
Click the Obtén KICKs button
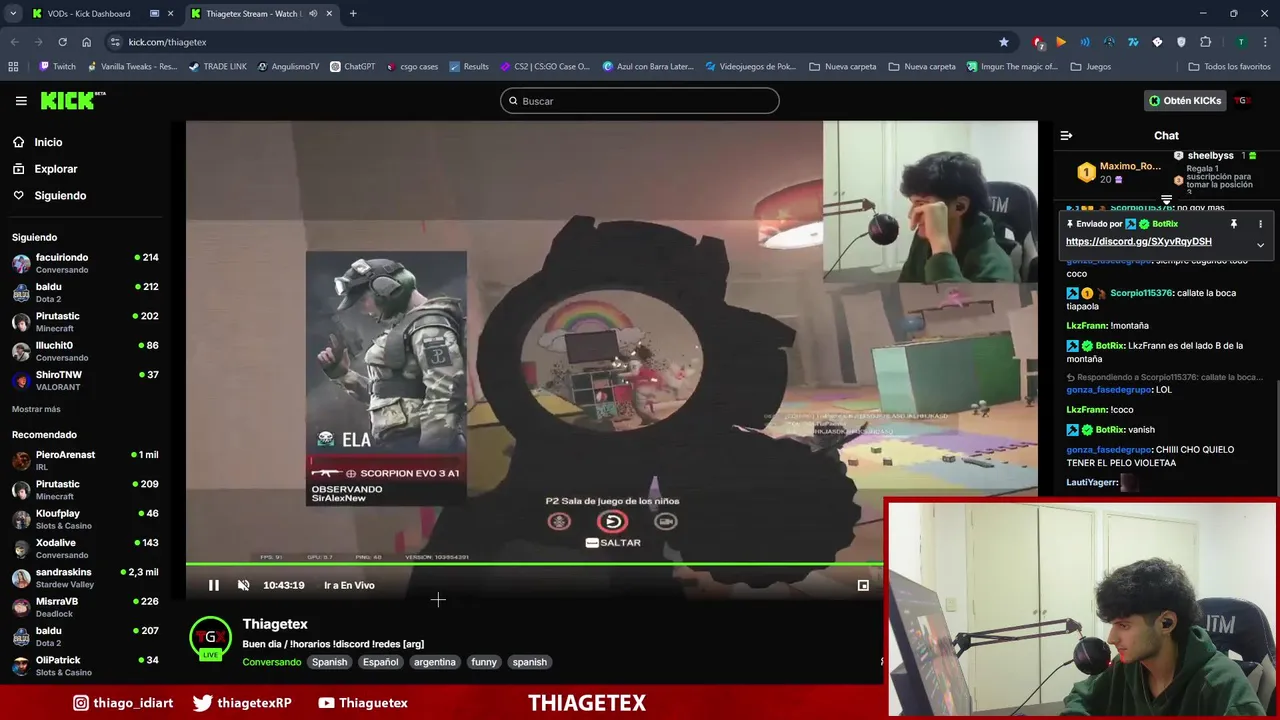click(x=1185, y=101)
